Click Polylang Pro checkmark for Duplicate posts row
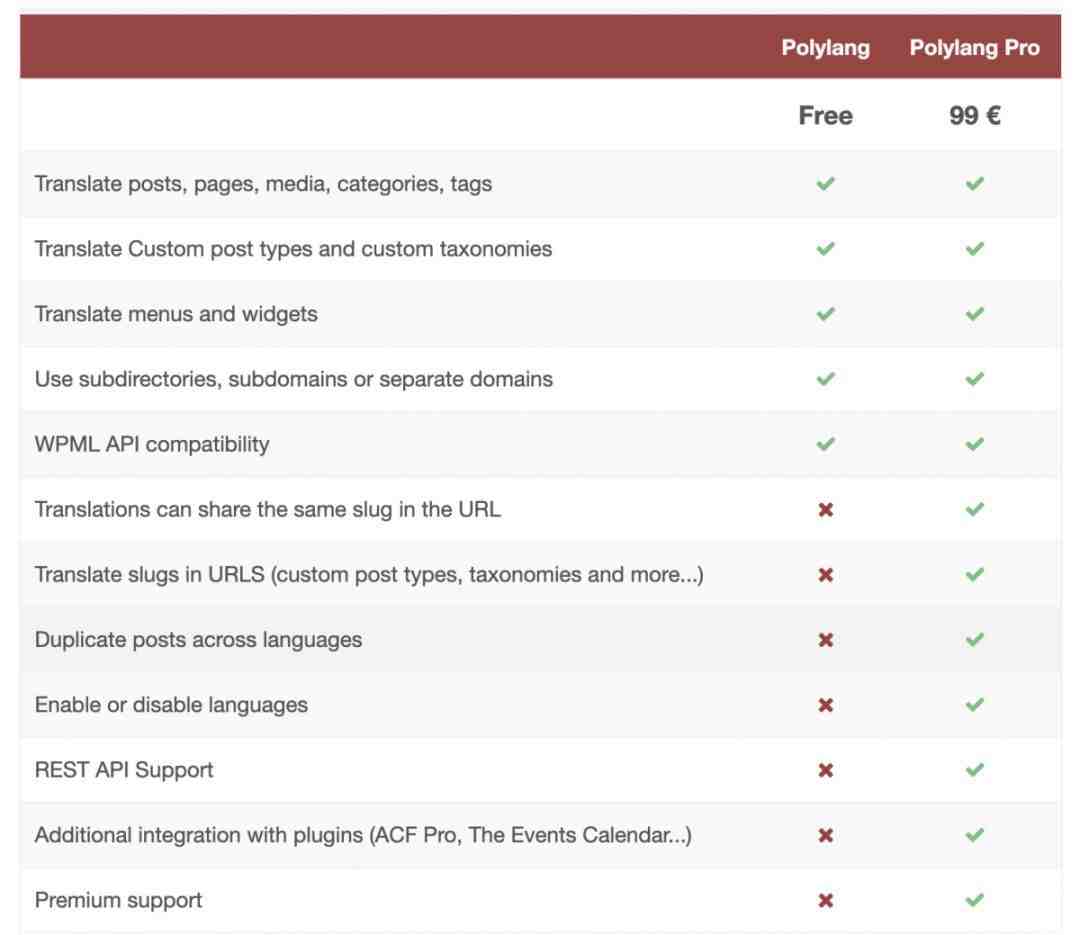1080x935 pixels. pyautogui.click(x=974, y=640)
